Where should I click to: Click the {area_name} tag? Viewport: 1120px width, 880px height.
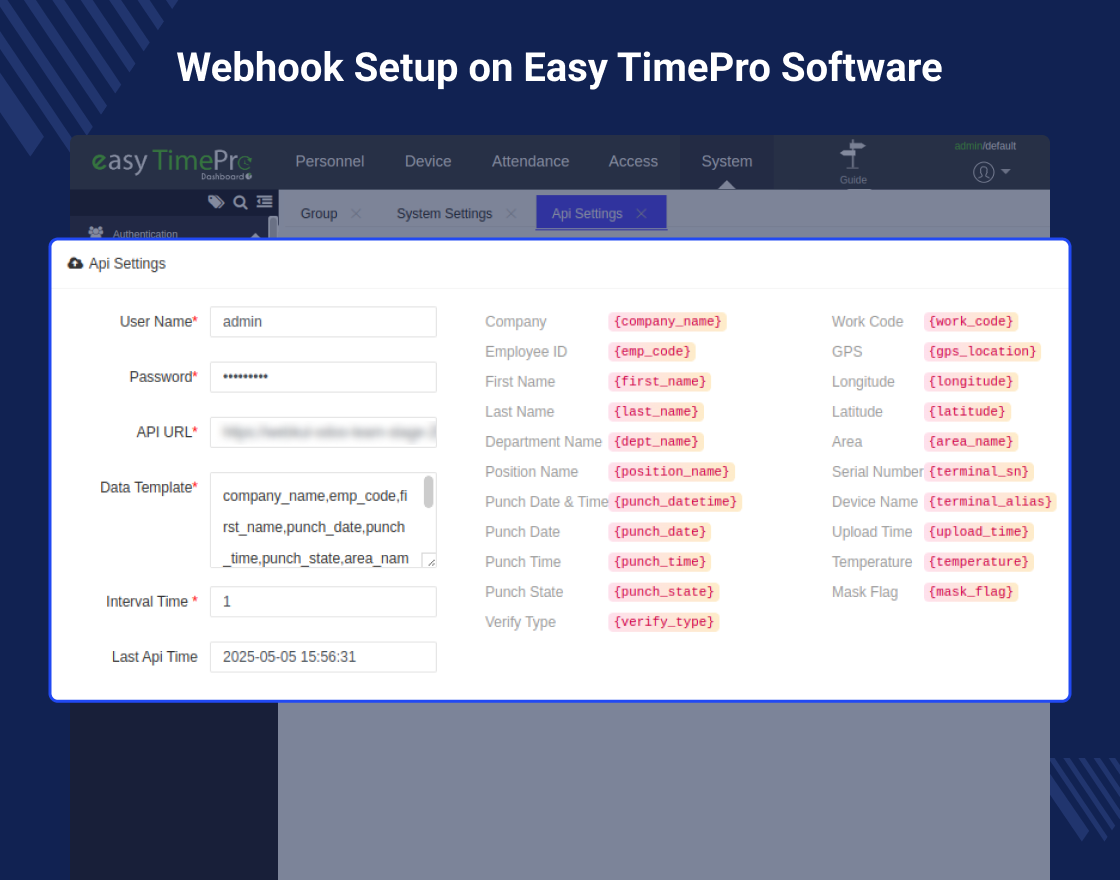[x=971, y=441]
